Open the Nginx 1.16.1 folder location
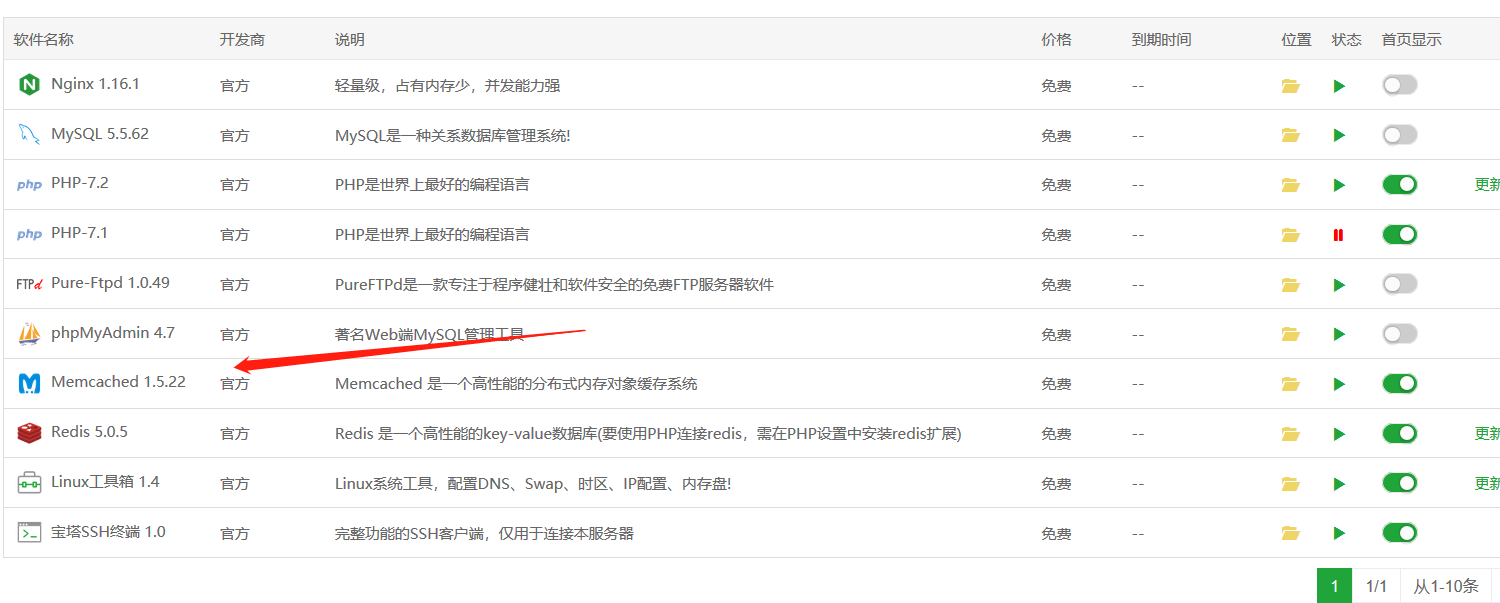This screenshot has height=603, width=1500. (x=1290, y=86)
